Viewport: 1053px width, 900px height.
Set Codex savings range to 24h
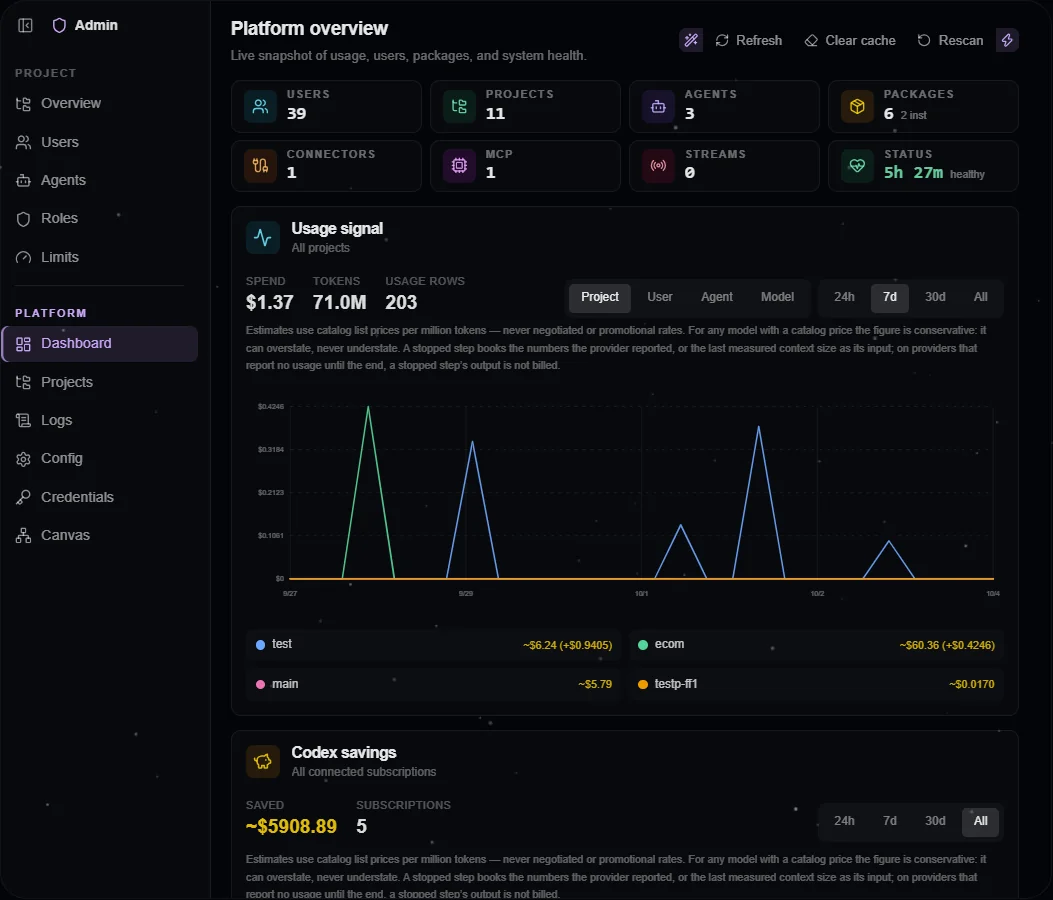(844, 821)
